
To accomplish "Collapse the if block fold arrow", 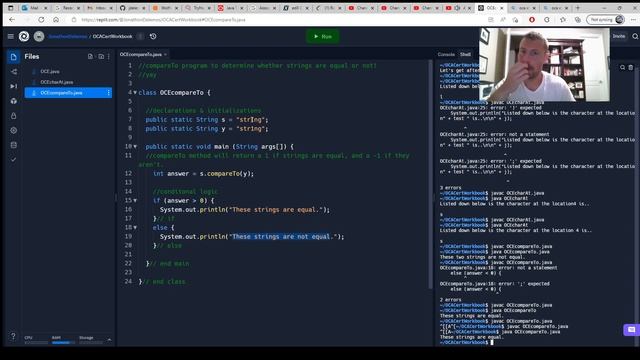I will coord(135,200).
